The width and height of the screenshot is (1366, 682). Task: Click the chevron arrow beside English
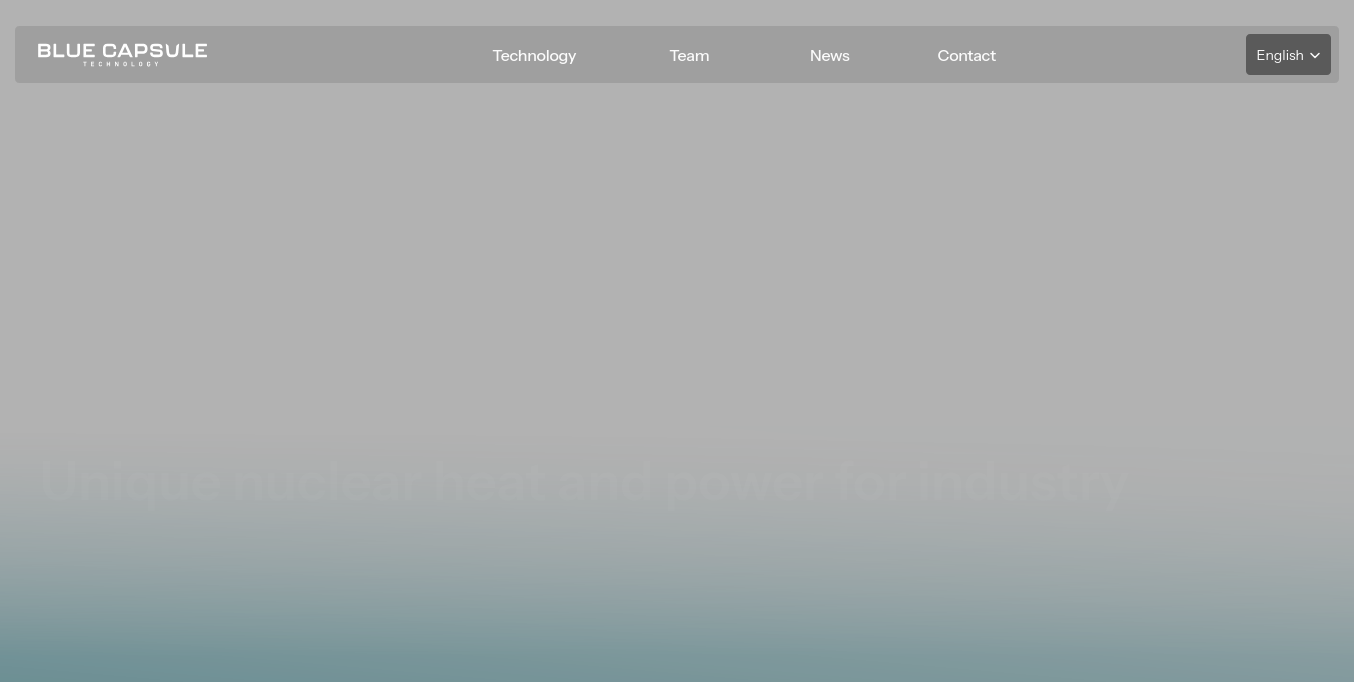click(1315, 56)
